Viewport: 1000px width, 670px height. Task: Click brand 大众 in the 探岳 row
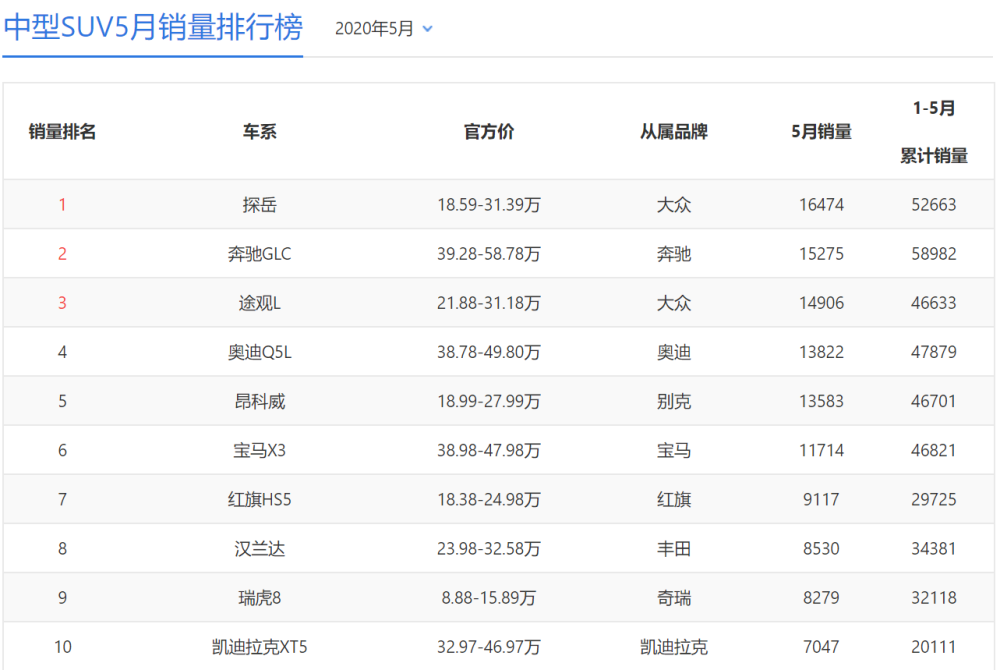[x=674, y=205]
